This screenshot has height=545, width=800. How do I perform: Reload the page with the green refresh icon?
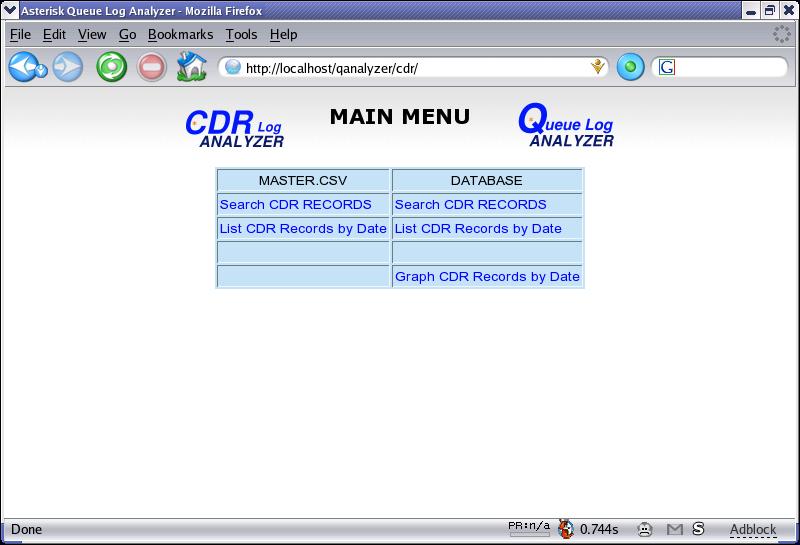(x=111, y=67)
